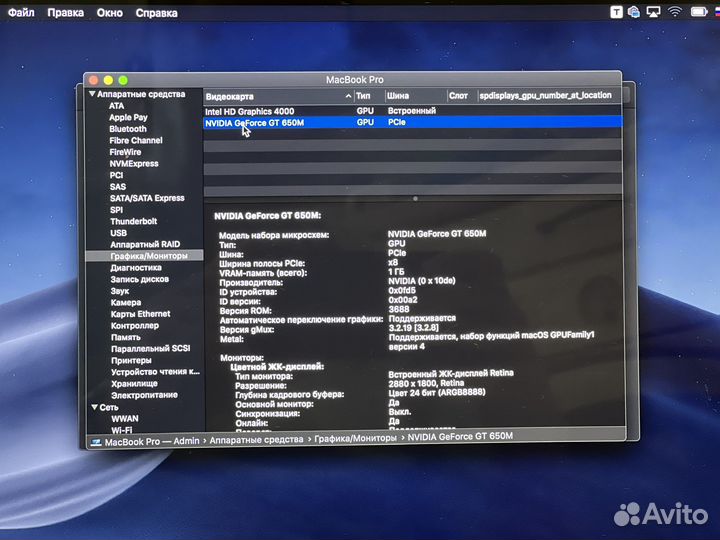Click the device ID value 0x0fd5
Screen dimensions: 720x540
point(402,290)
